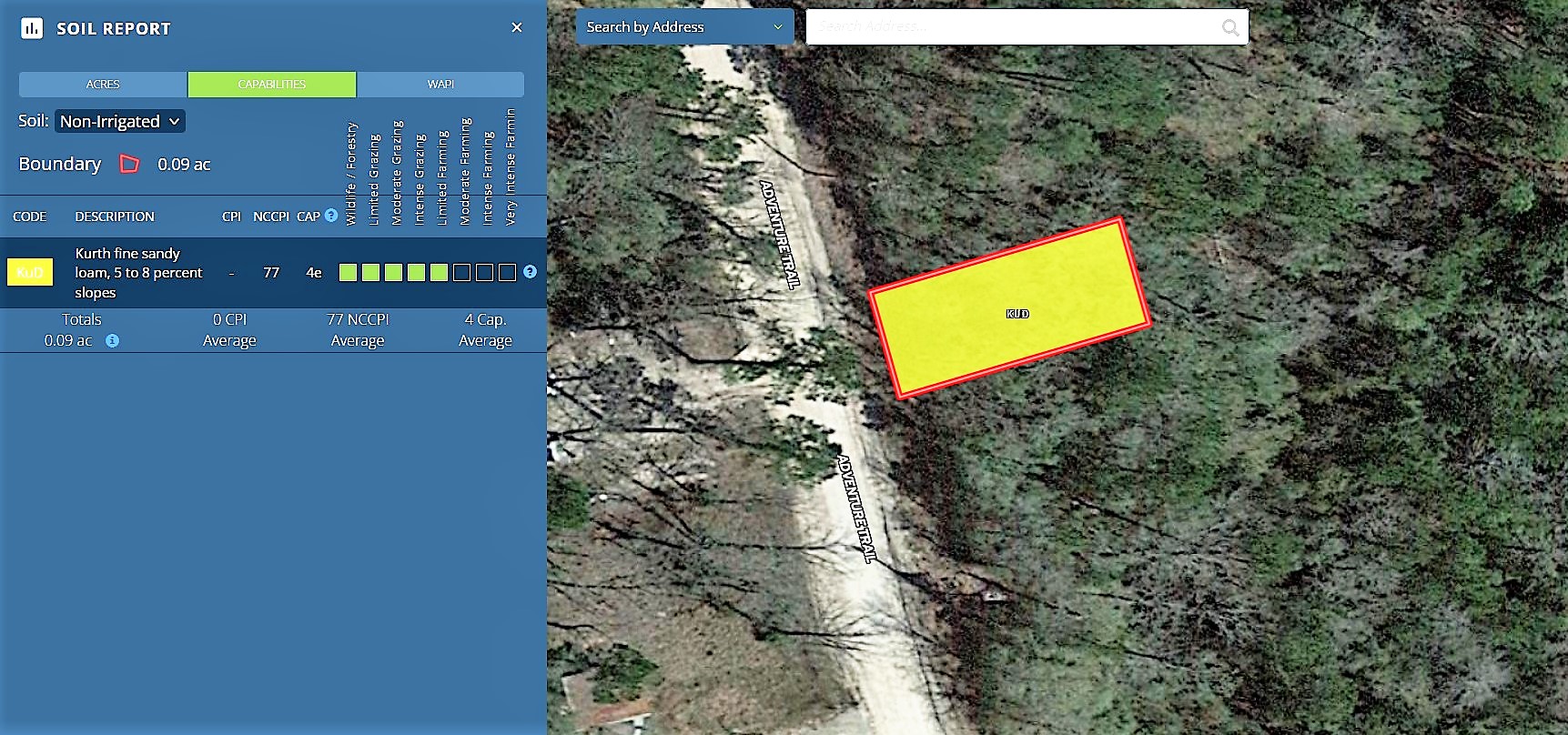Click the NCCPI column header

click(270, 216)
